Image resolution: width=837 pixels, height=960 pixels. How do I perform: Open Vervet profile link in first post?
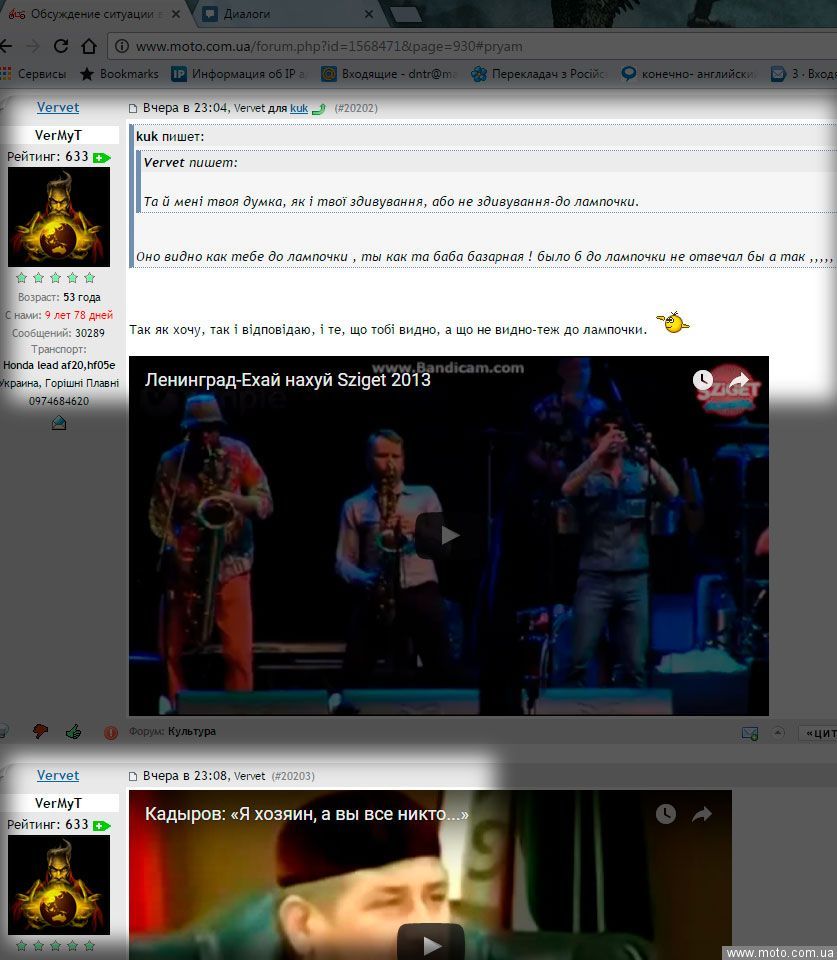[x=58, y=108]
